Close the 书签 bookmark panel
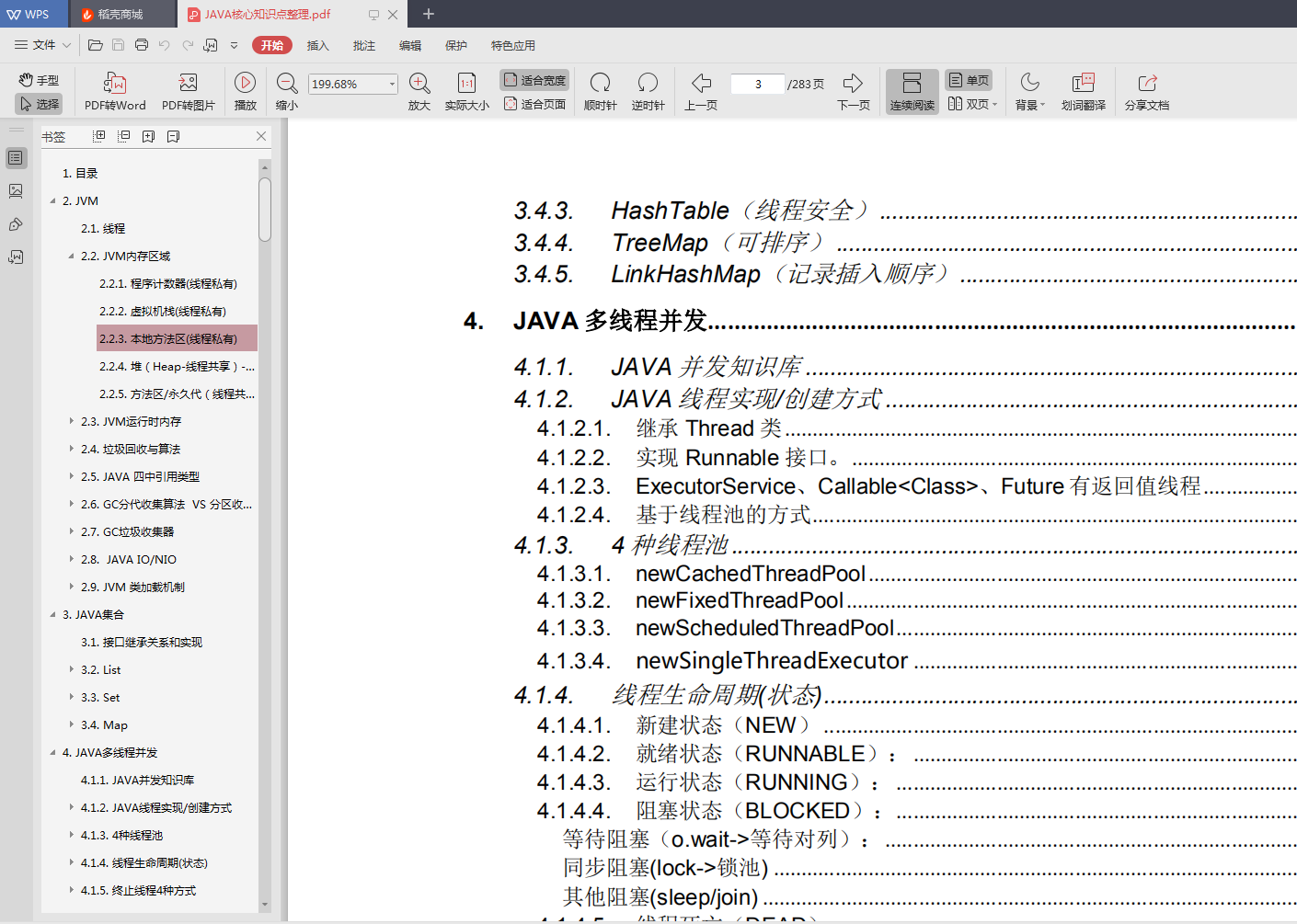 pyautogui.click(x=261, y=136)
